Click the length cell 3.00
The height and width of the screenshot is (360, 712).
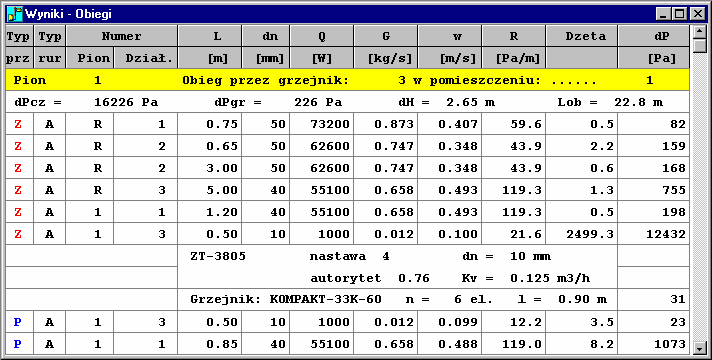209,168
